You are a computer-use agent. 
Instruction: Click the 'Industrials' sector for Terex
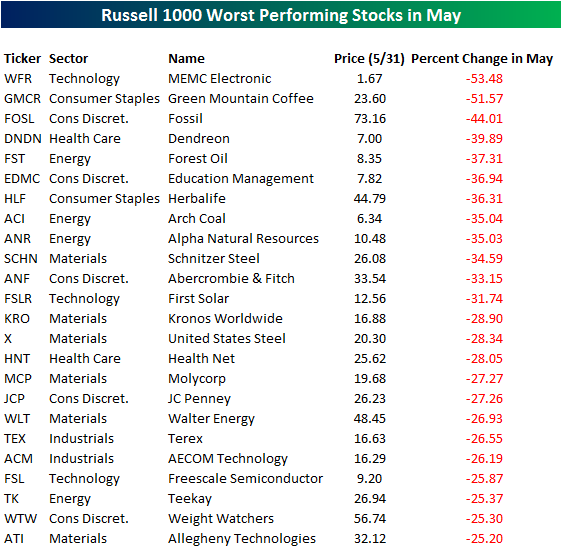coord(82,439)
